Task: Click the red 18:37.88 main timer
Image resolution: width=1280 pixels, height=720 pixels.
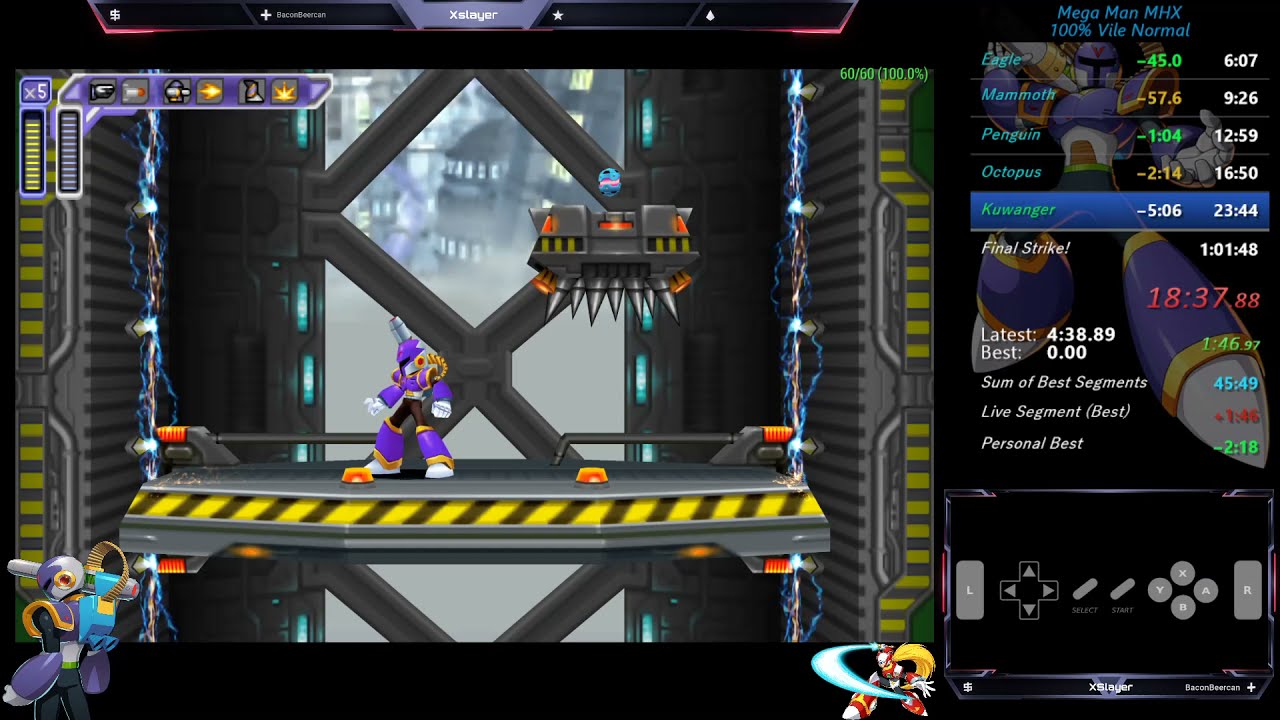Action: (x=1203, y=298)
